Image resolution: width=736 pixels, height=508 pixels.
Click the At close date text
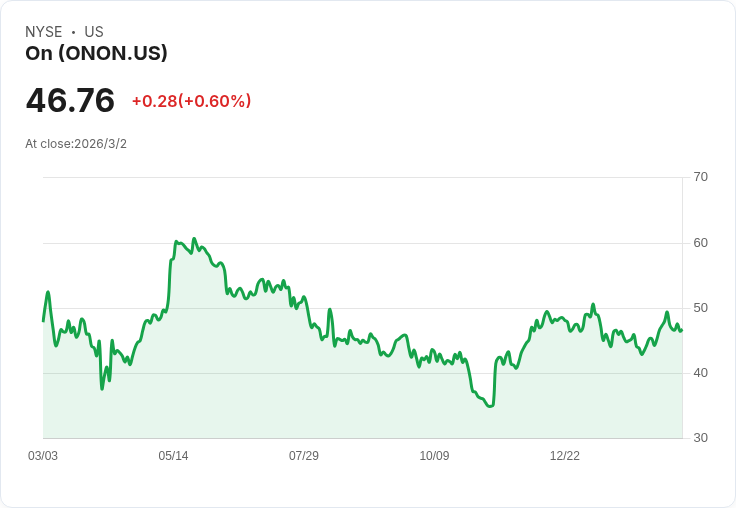point(76,144)
